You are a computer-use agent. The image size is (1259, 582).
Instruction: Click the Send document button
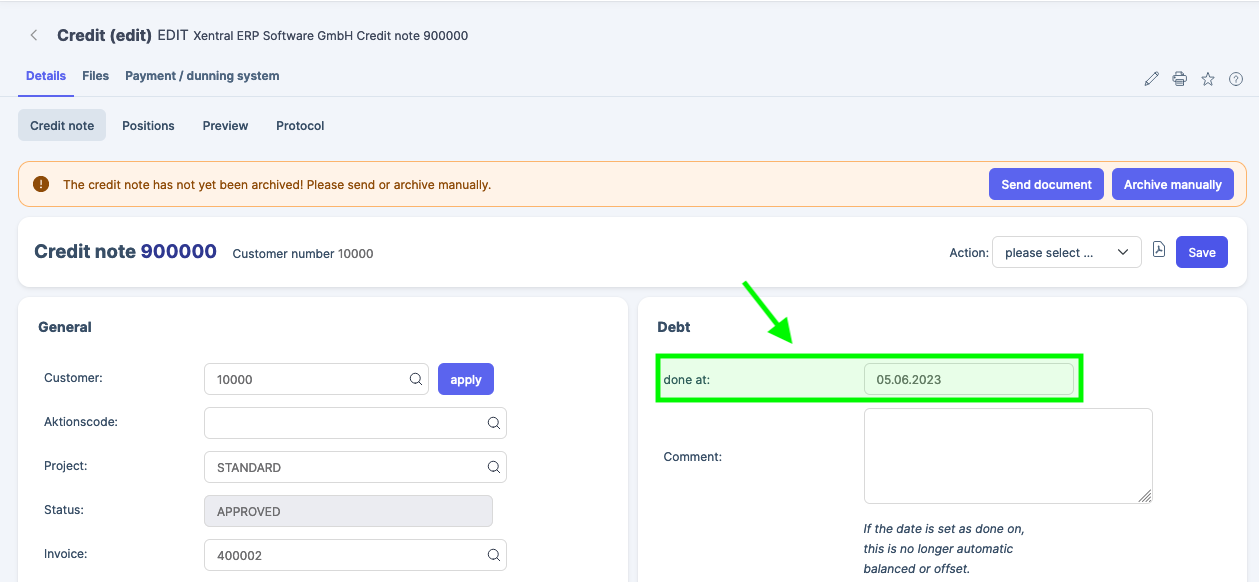(1046, 184)
